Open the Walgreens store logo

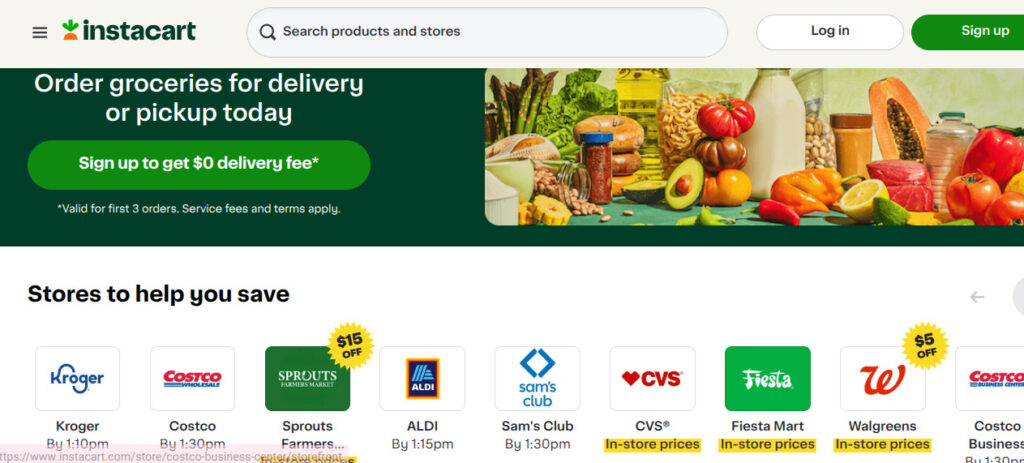tap(882, 379)
